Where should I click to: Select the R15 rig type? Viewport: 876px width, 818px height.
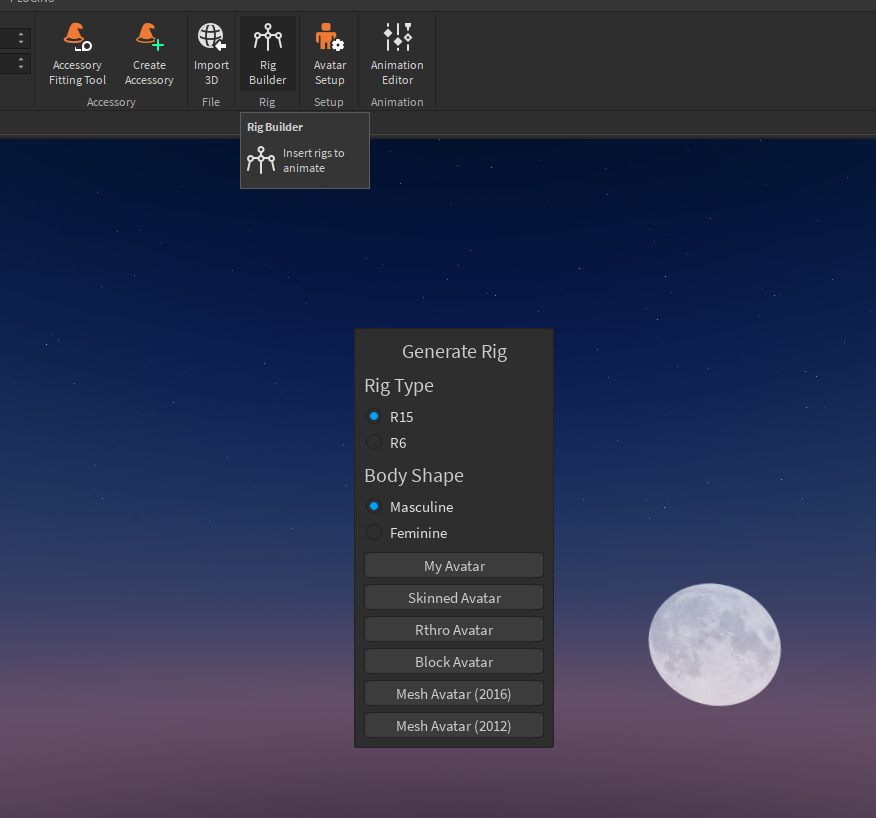click(x=375, y=416)
